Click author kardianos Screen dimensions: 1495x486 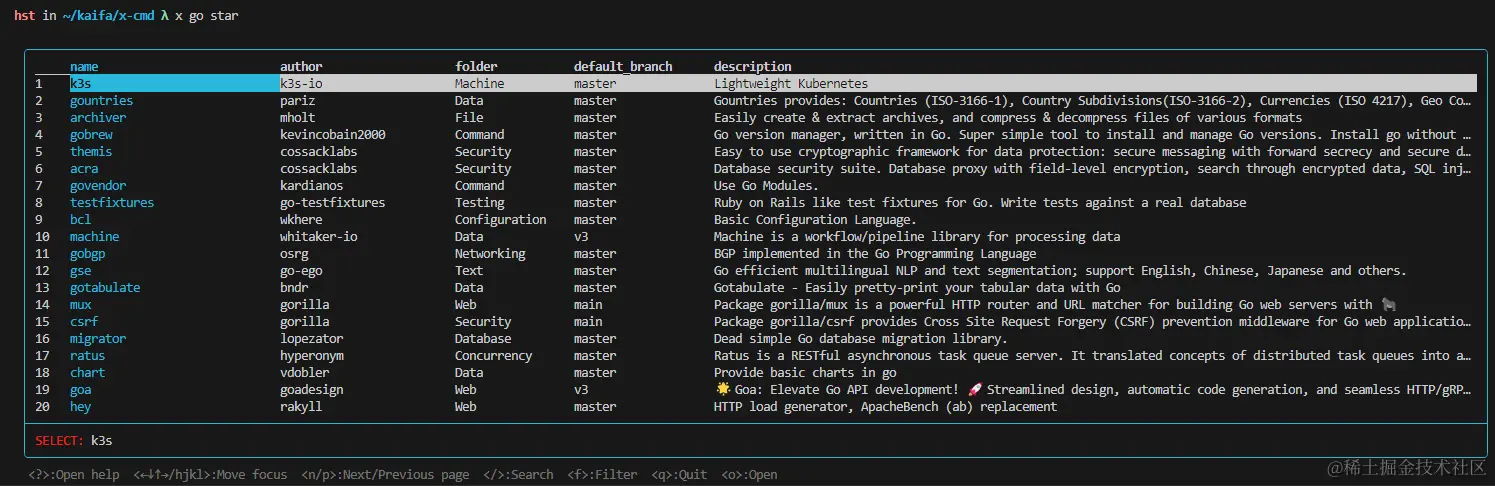(x=312, y=186)
